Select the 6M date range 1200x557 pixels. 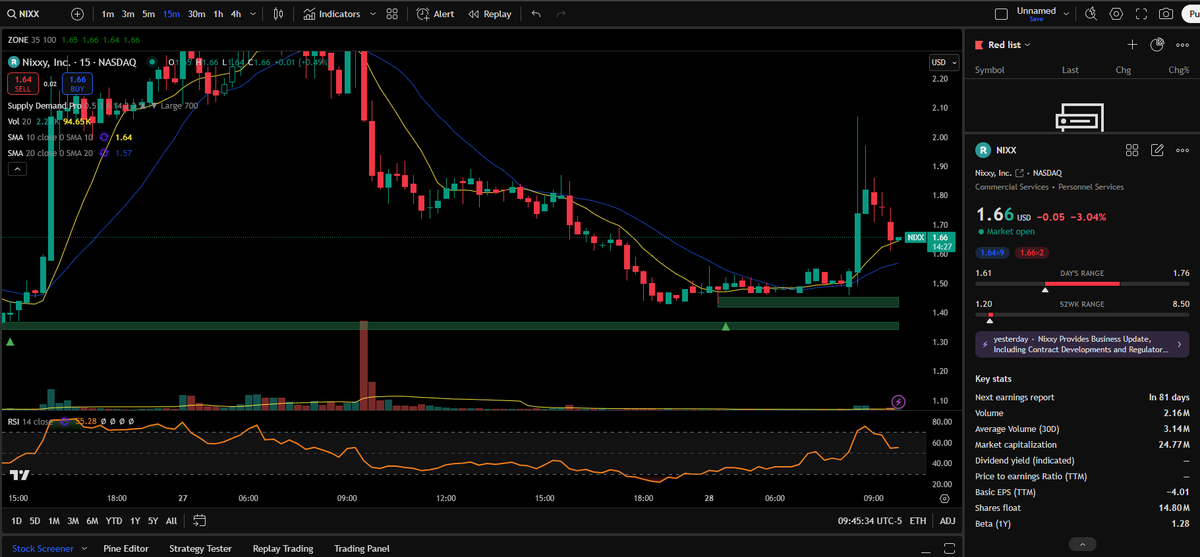[92, 521]
